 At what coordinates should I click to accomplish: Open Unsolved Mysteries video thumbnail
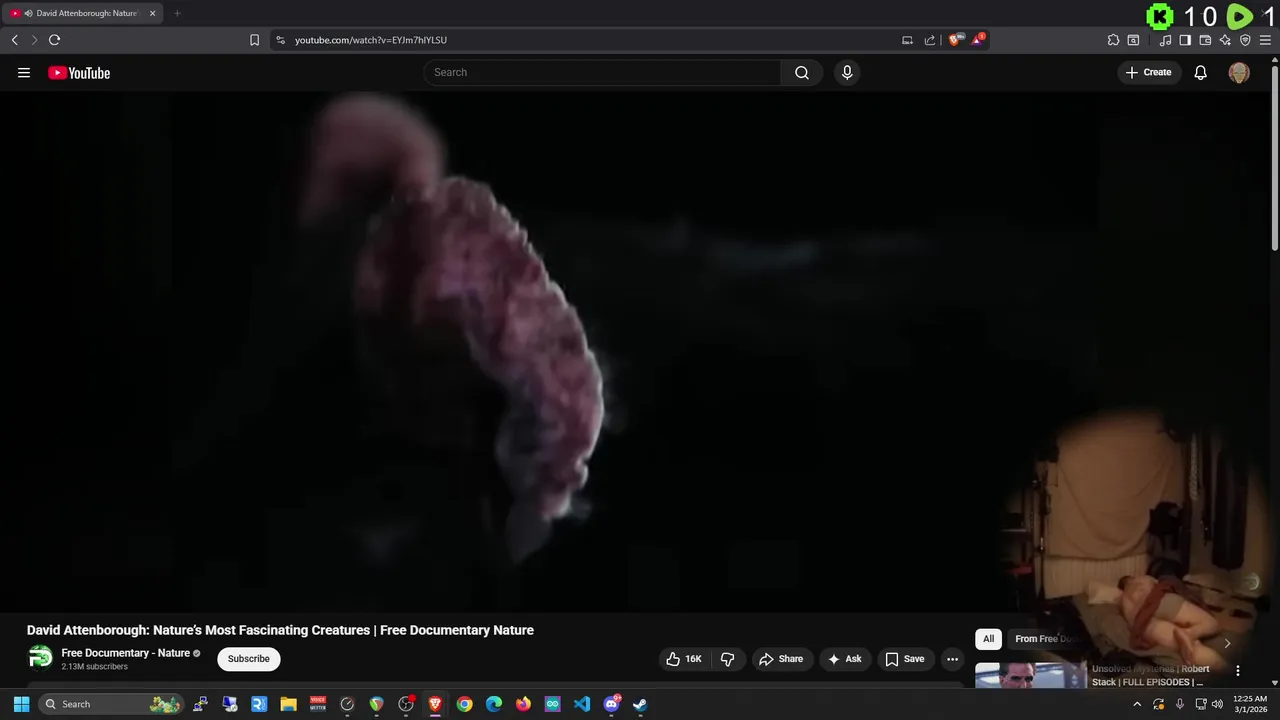click(x=1030, y=675)
